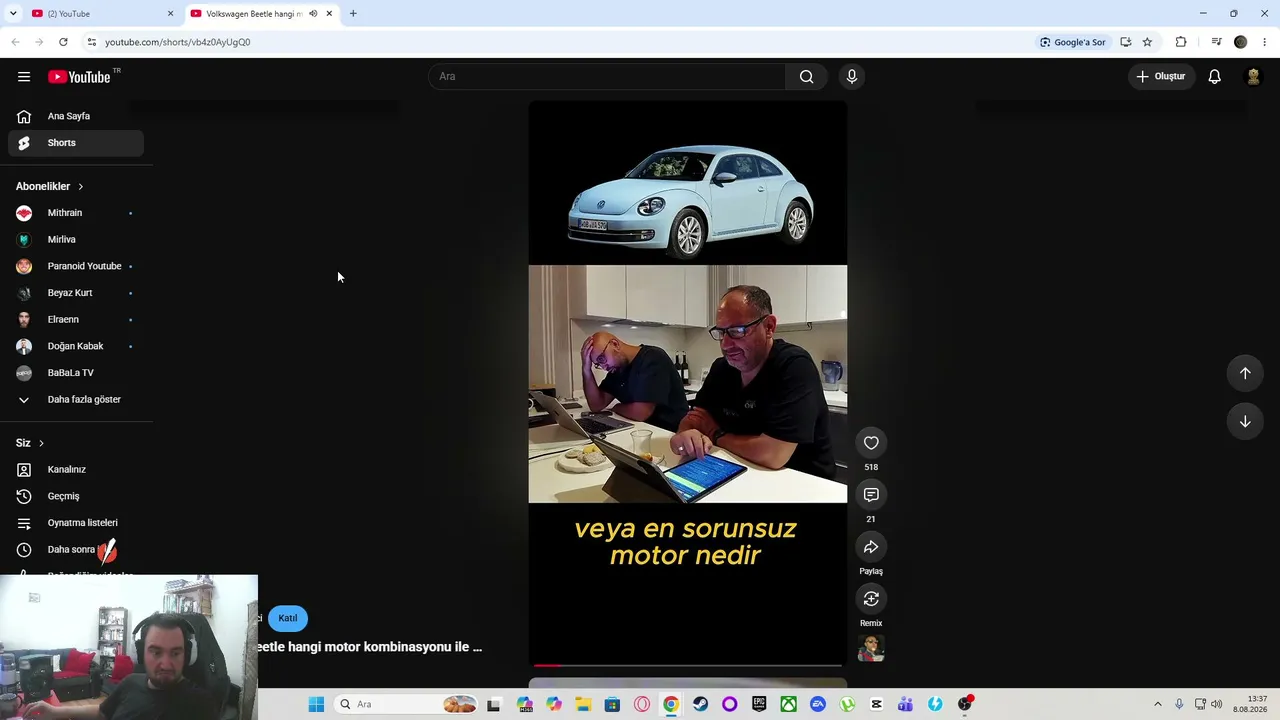Open the taskbar volume control
Image resolution: width=1280 pixels, height=720 pixels.
coord(1216,704)
